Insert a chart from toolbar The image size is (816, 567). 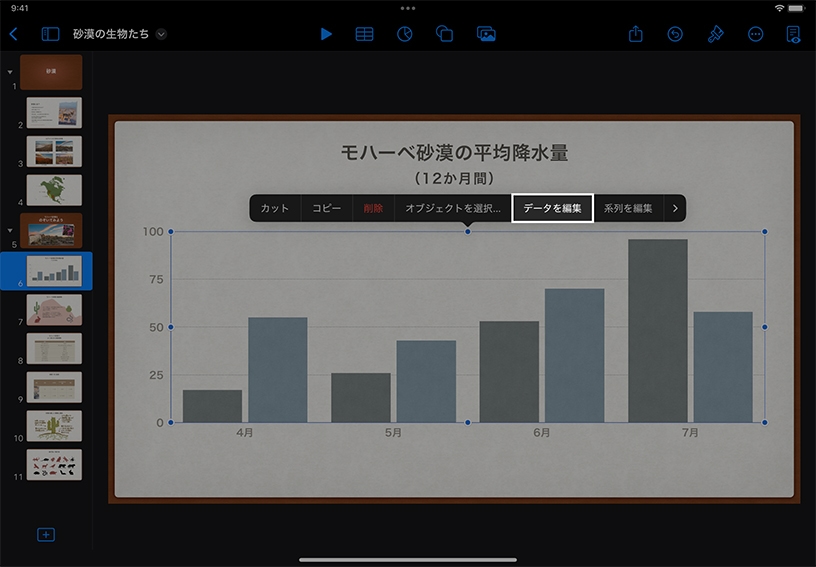click(405, 34)
